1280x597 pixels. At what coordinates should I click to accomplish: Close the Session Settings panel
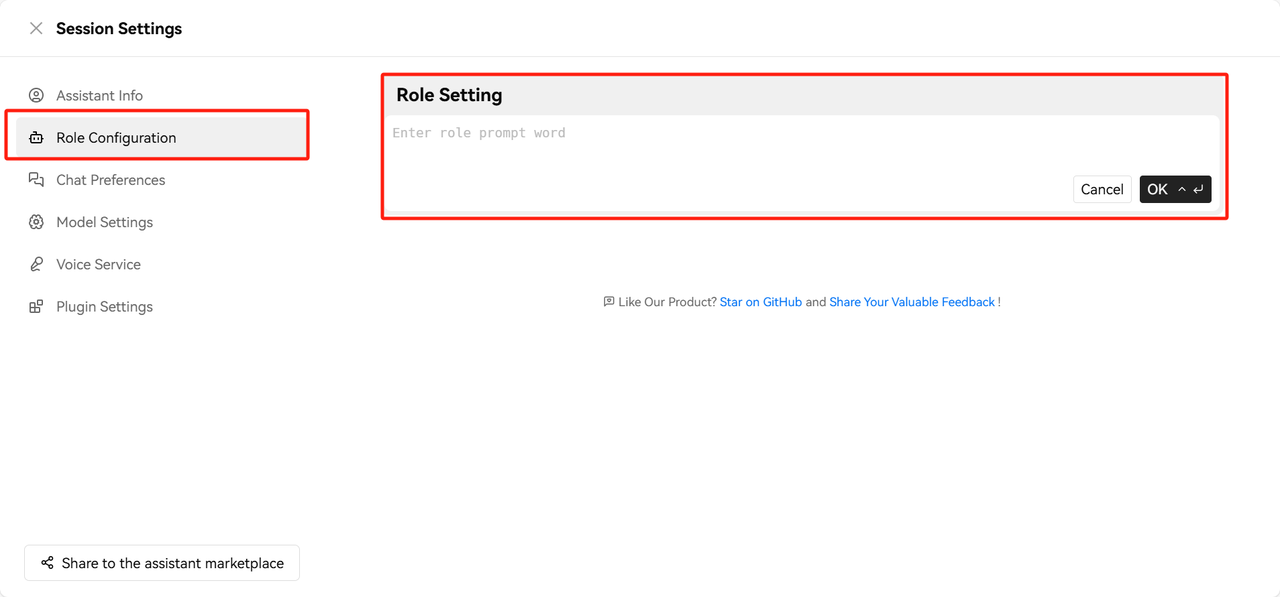click(36, 29)
